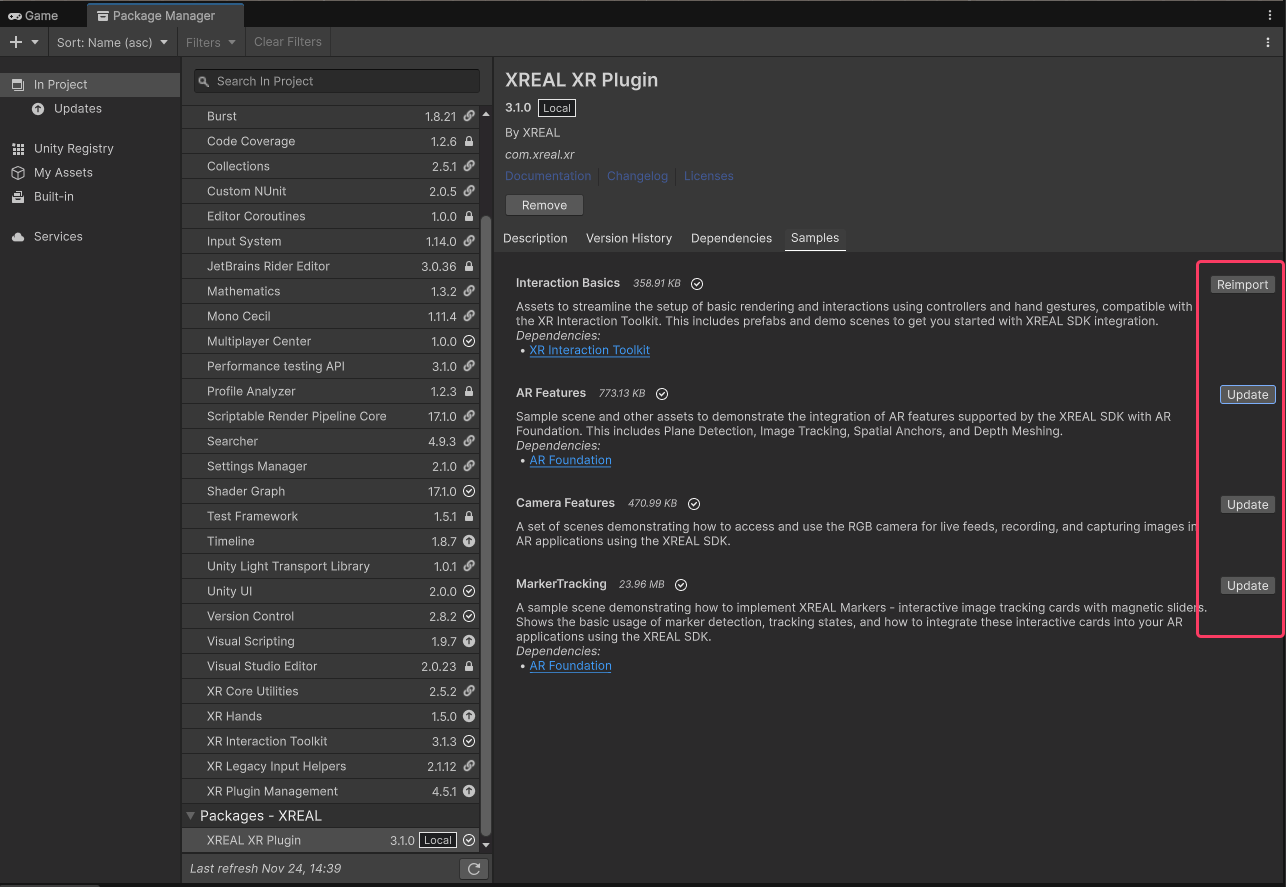Select the In Project sidebar icon

tap(18, 84)
